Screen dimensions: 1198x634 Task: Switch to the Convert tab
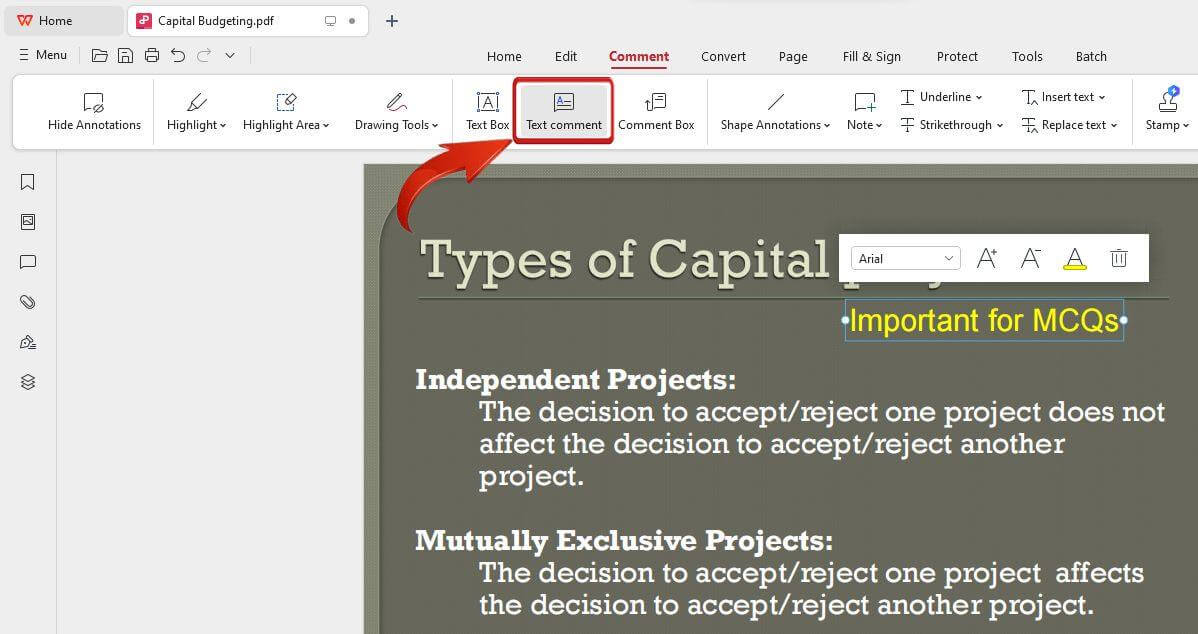coord(723,56)
